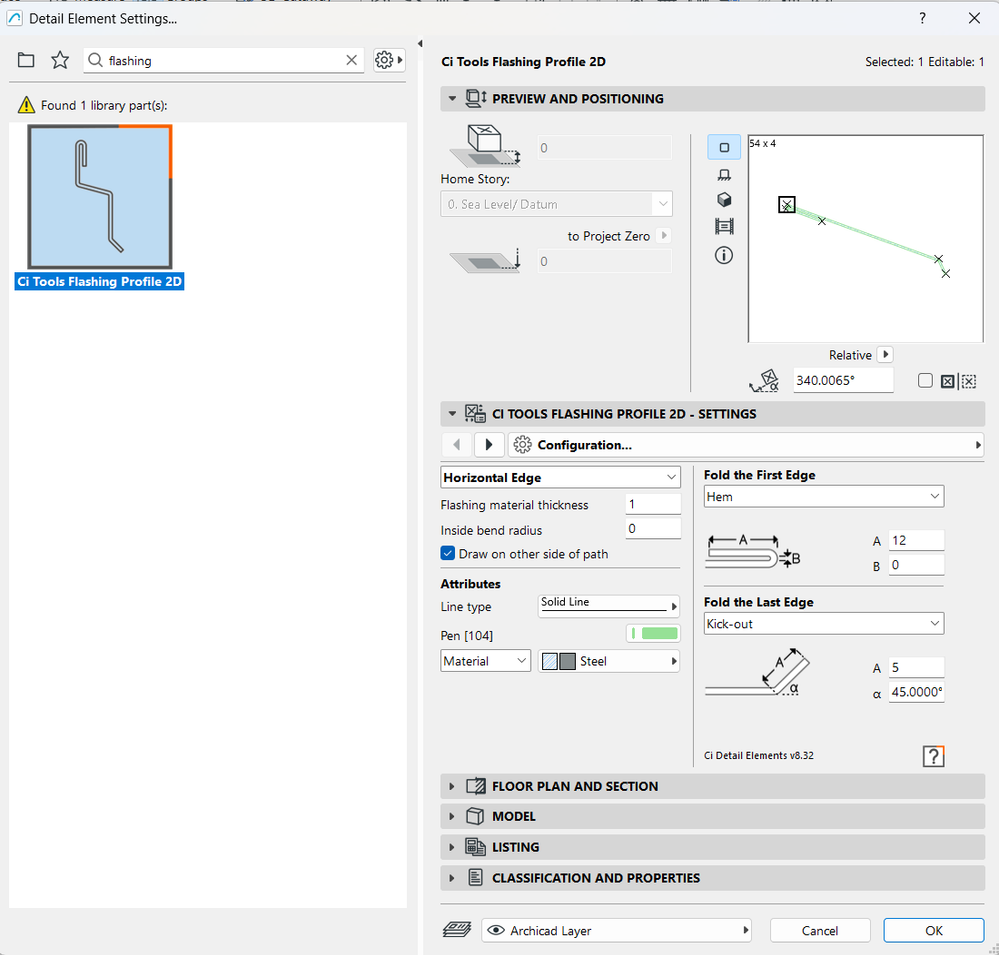999x955 pixels.
Task: Click Ci Detail Elements v8.32 text
Action: 758,756
